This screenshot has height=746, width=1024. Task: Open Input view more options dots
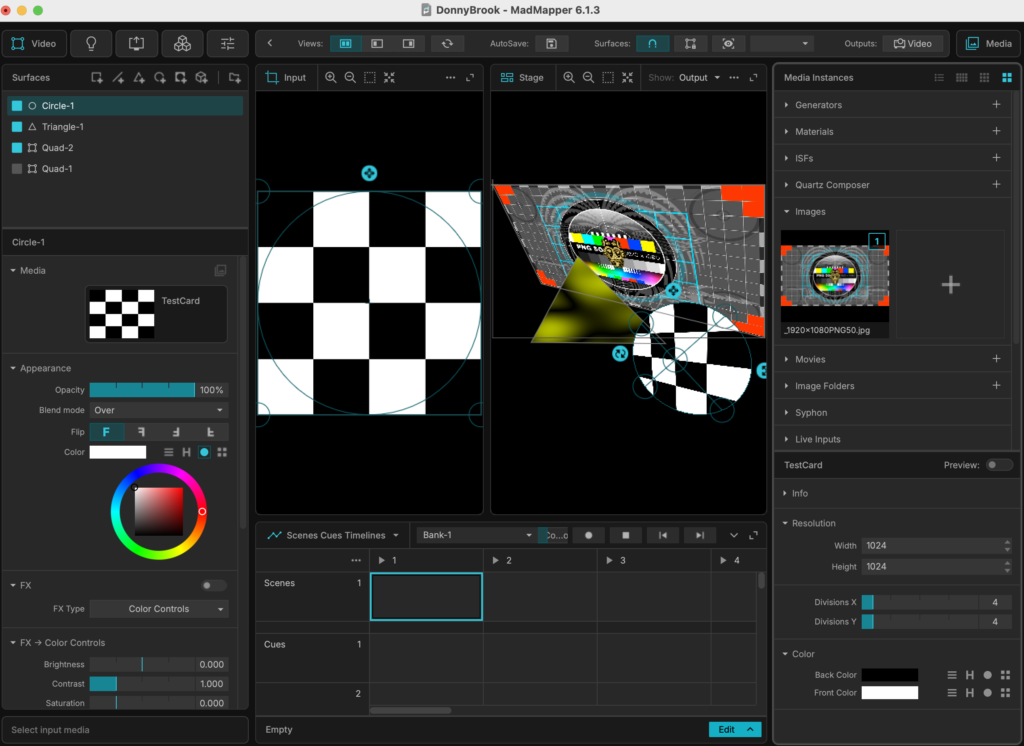(x=451, y=77)
